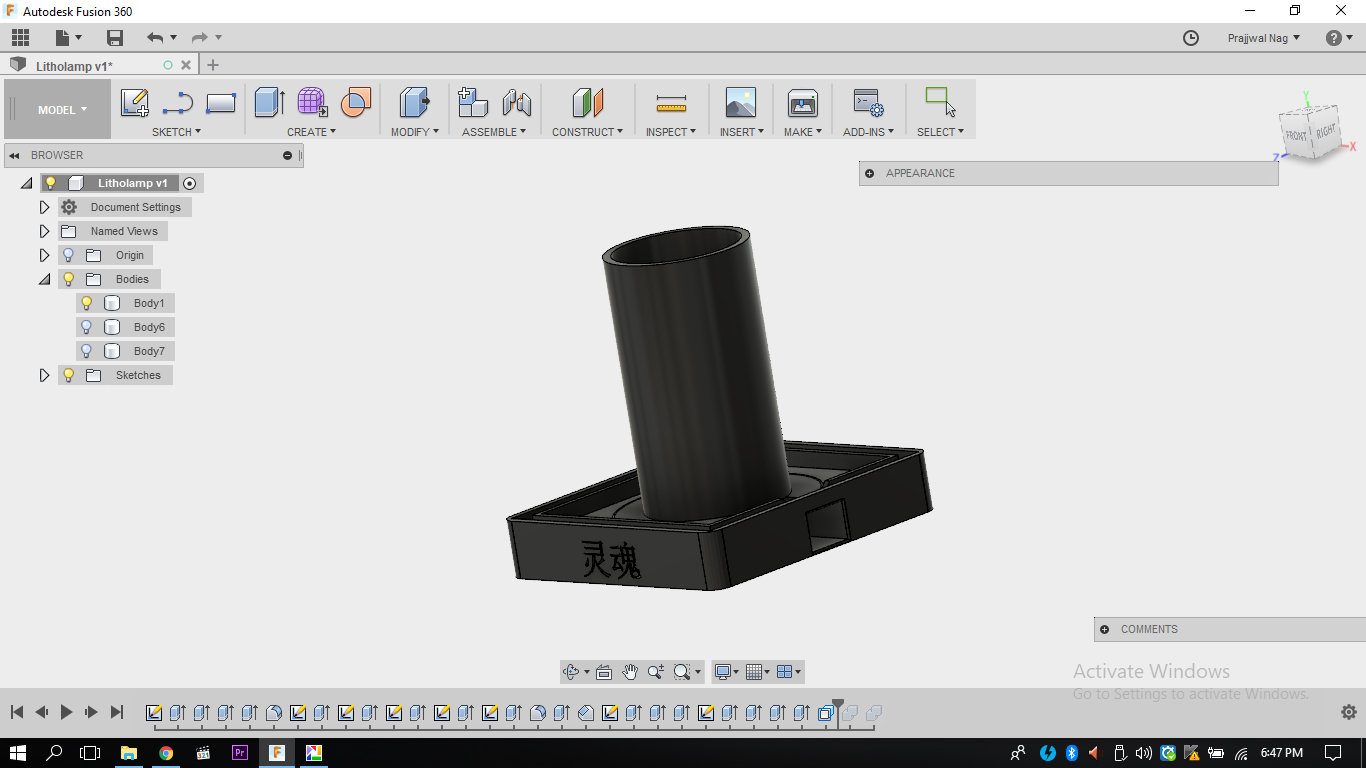Expand the APPEARANCE panel
Image resolution: width=1366 pixels, height=768 pixels.
pyautogui.click(x=868, y=173)
